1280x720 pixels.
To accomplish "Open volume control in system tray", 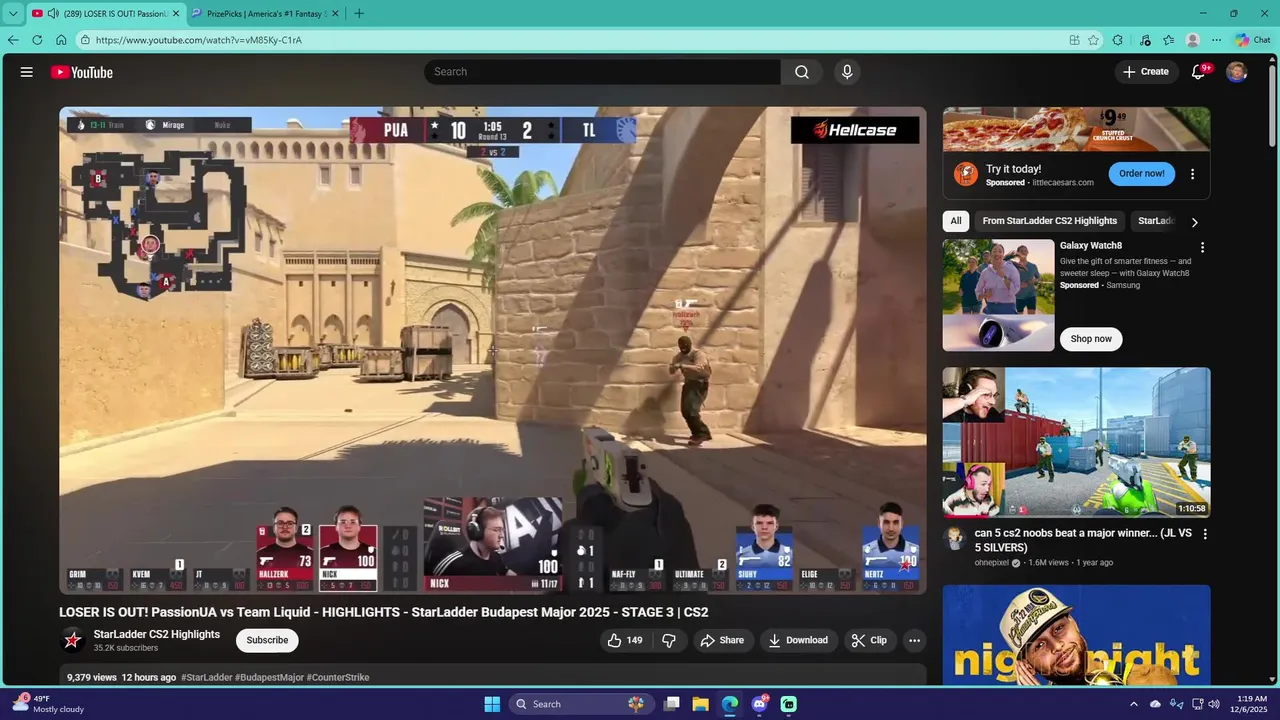I will (x=1214, y=704).
